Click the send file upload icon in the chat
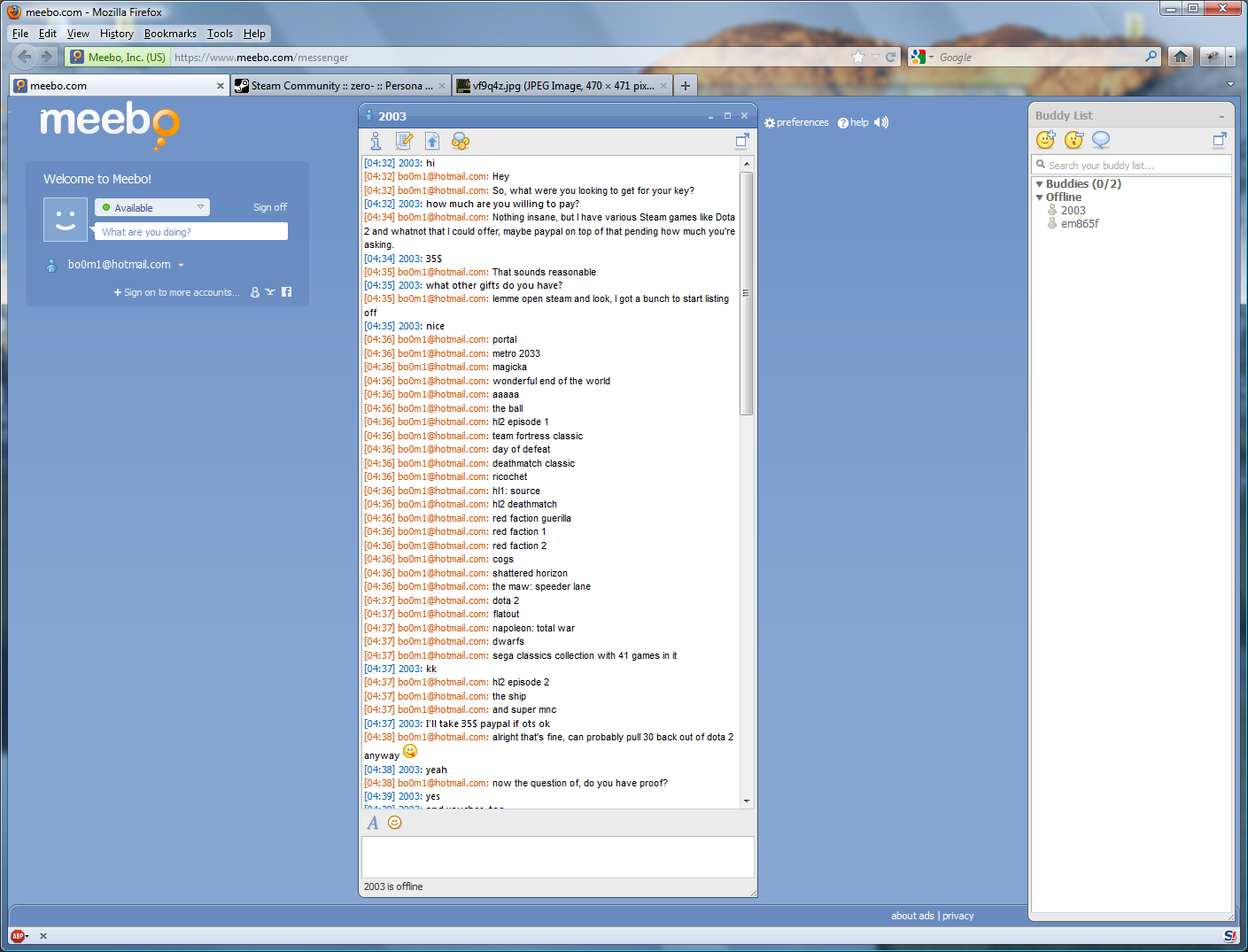The width and height of the screenshot is (1248, 952). pyautogui.click(x=432, y=141)
